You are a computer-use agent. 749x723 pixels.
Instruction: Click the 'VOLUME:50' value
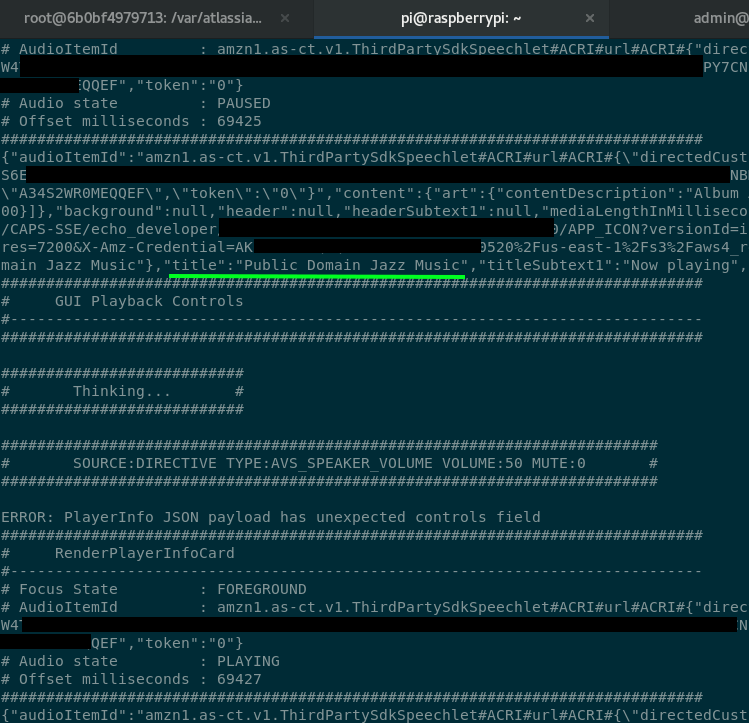pos(482,463)
